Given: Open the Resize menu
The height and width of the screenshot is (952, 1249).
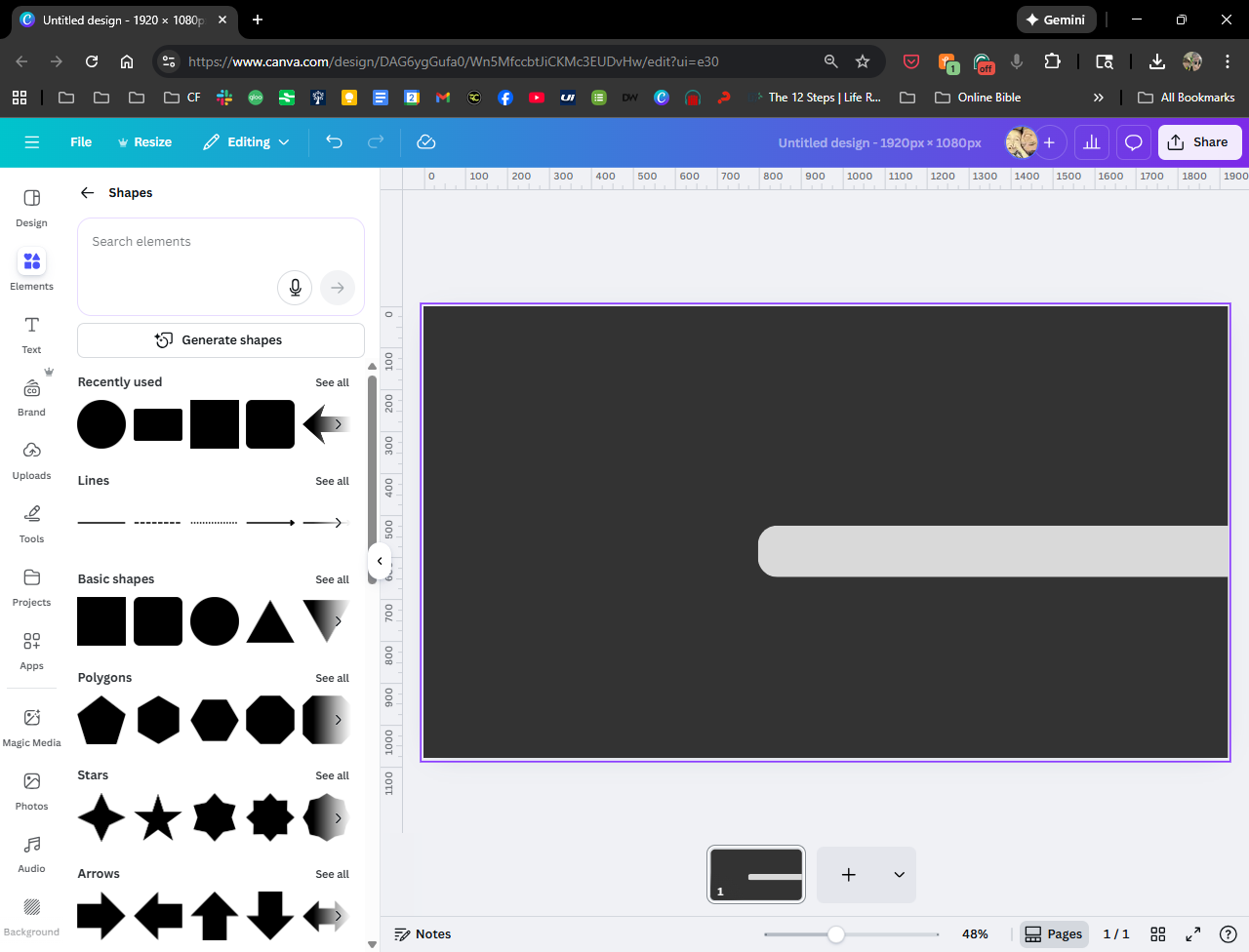Looking at the screenshot, I should [144, 142].
